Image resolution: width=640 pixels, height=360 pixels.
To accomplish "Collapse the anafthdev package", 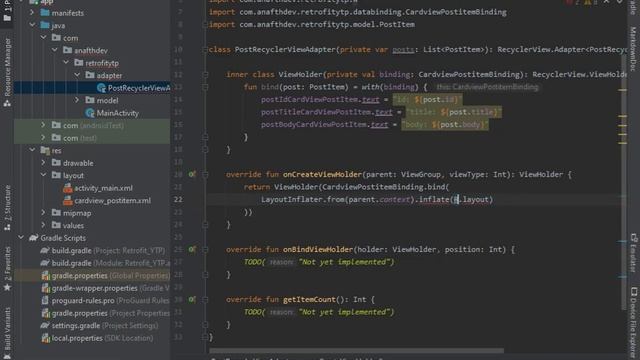I will [x=55, y=50].
